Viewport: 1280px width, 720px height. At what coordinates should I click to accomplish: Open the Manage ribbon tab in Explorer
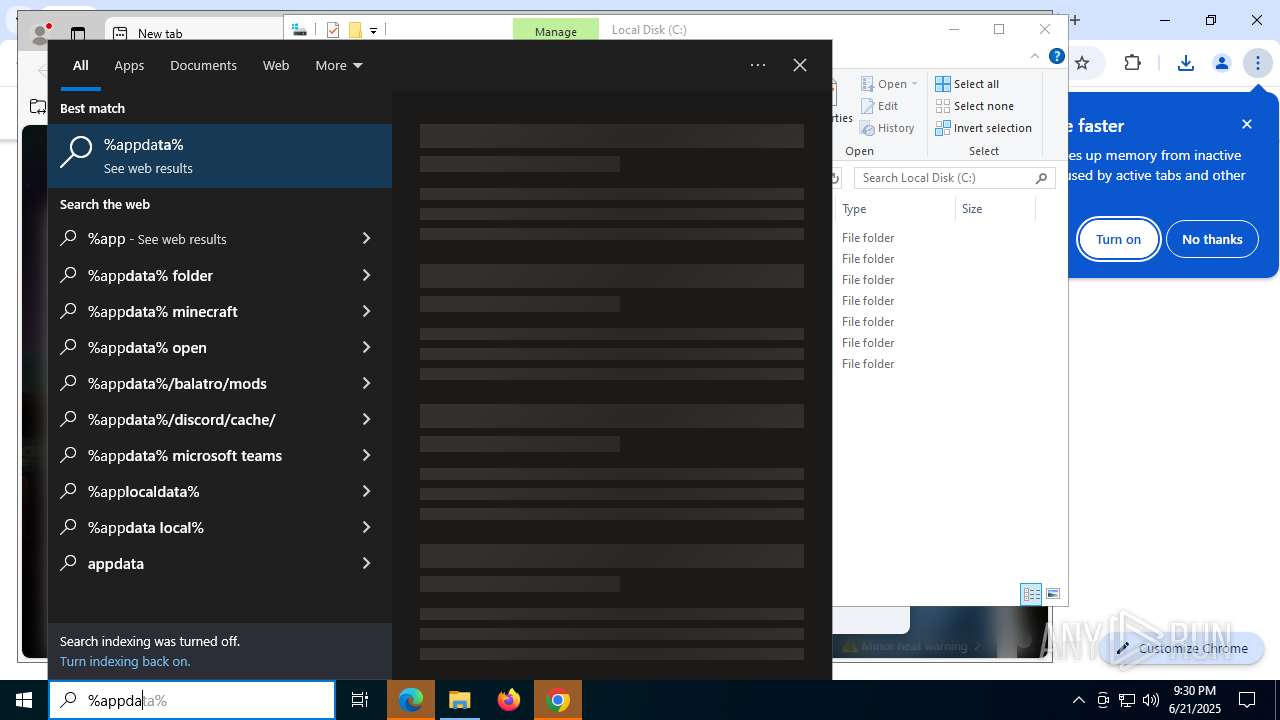pyautogui.click(x=556, y=31)
